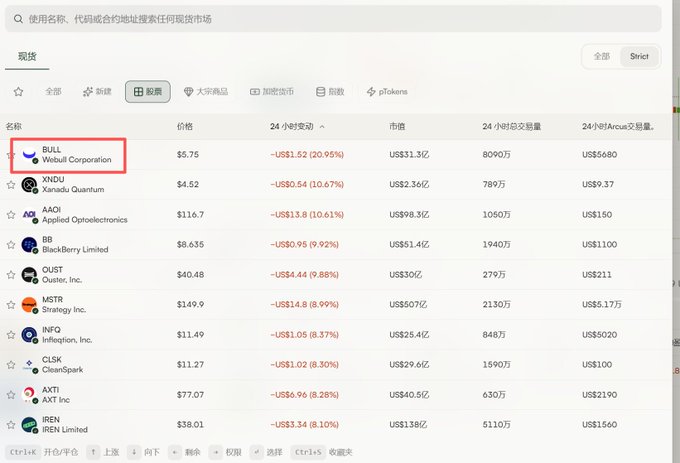Sort by the 24 小时总交易量 column header
The height and width of the screenshot is (463, 680).
tap(512, 126)
